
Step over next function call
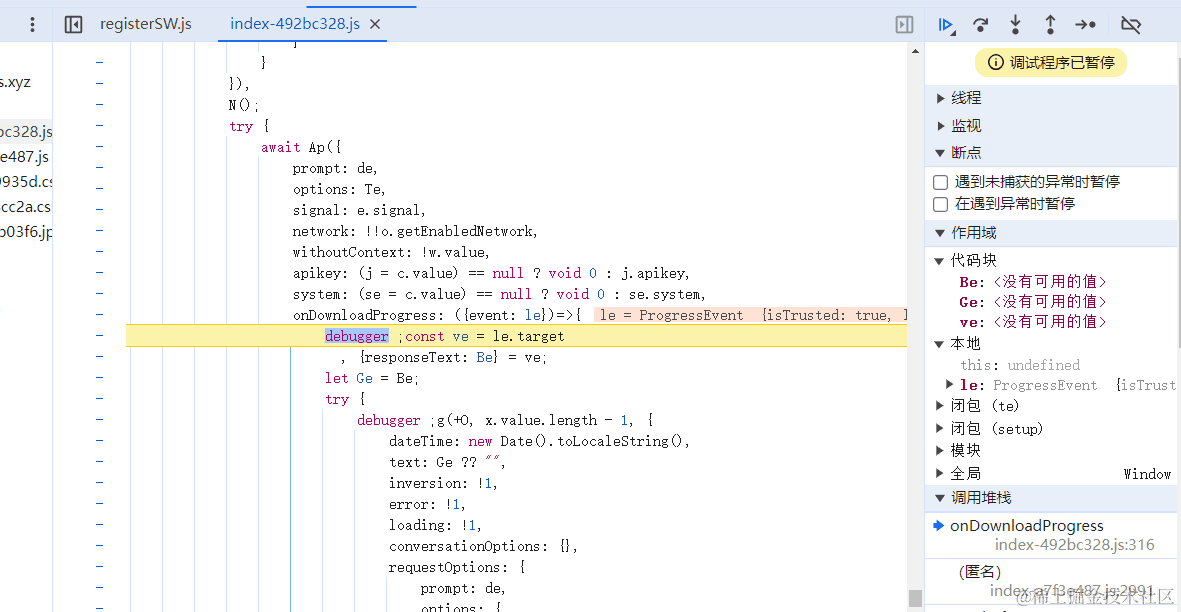click(980, 25)
